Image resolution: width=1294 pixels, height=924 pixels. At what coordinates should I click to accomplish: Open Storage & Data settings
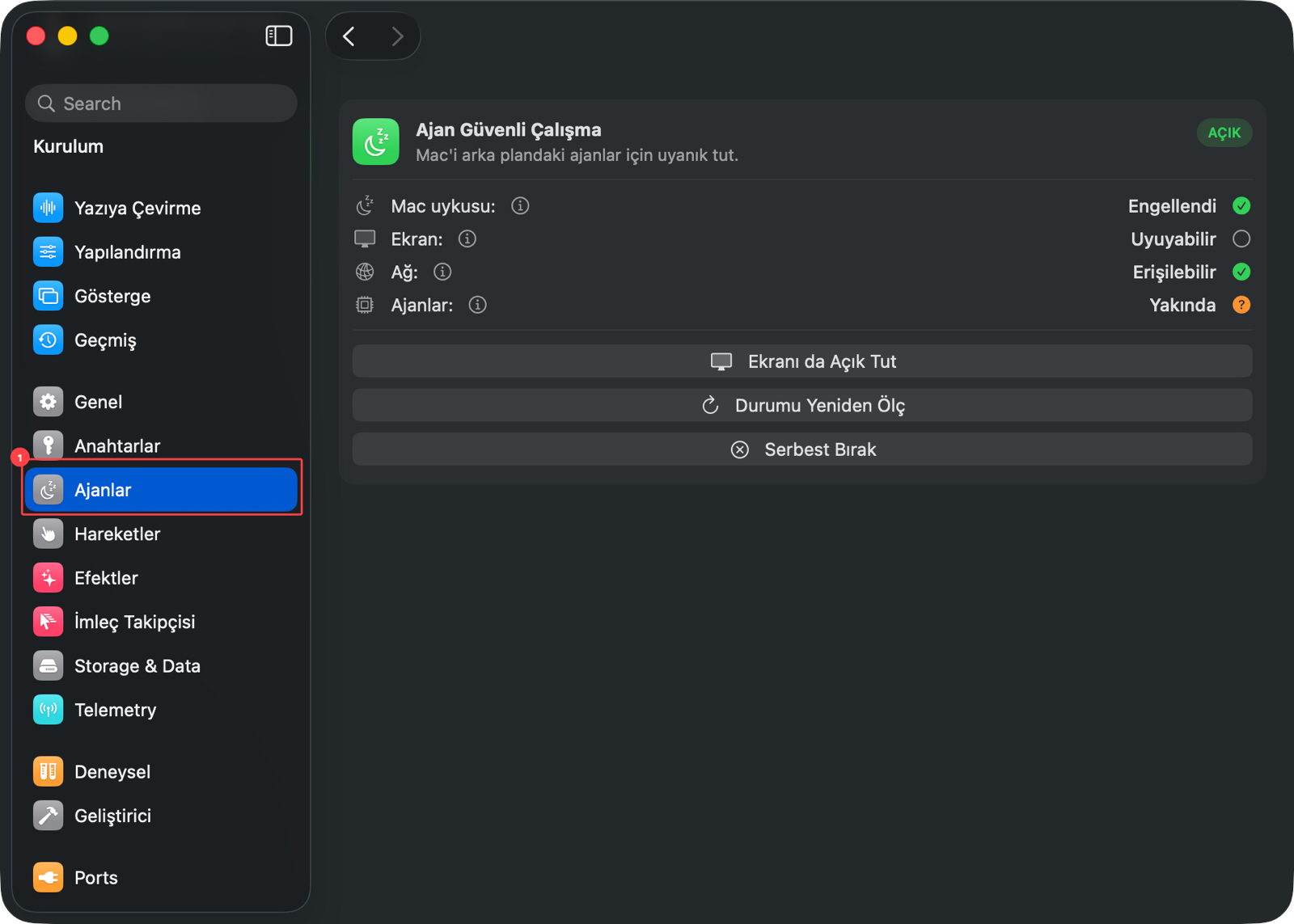(161, 666)
